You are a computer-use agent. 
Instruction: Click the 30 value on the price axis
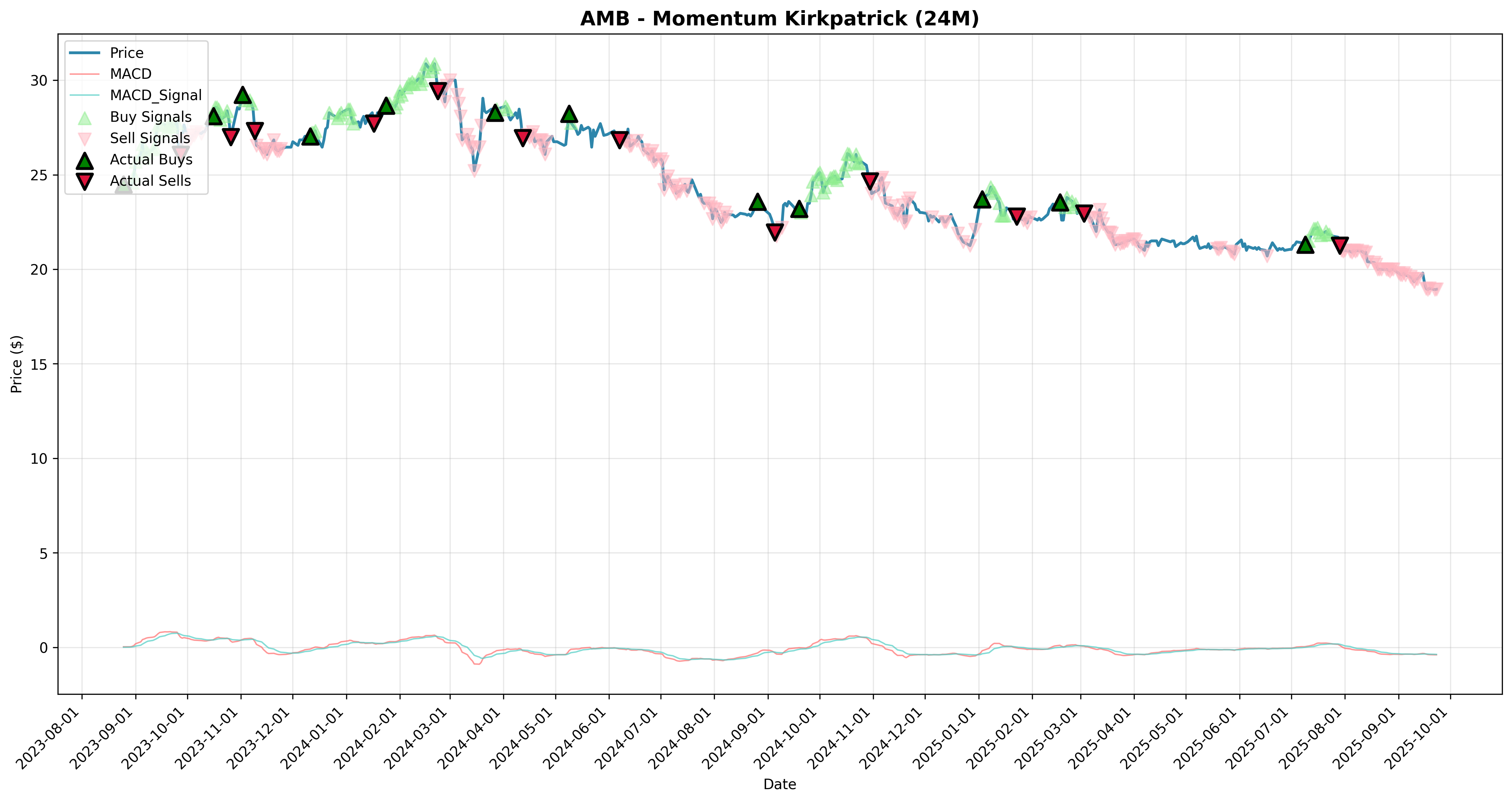click(39, 81)
